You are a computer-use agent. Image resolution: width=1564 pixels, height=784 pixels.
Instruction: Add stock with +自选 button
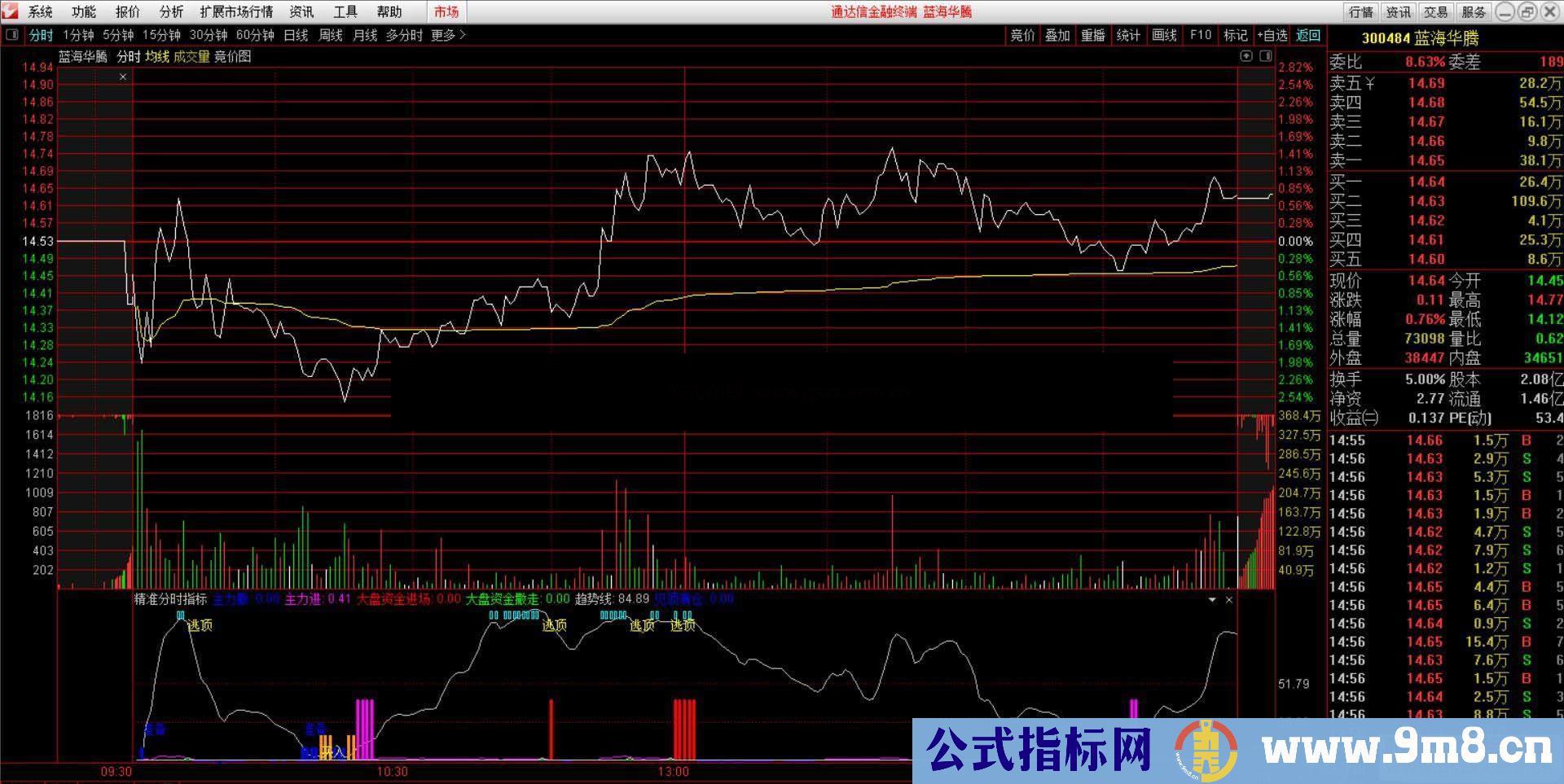click(x=1272, y=35)
